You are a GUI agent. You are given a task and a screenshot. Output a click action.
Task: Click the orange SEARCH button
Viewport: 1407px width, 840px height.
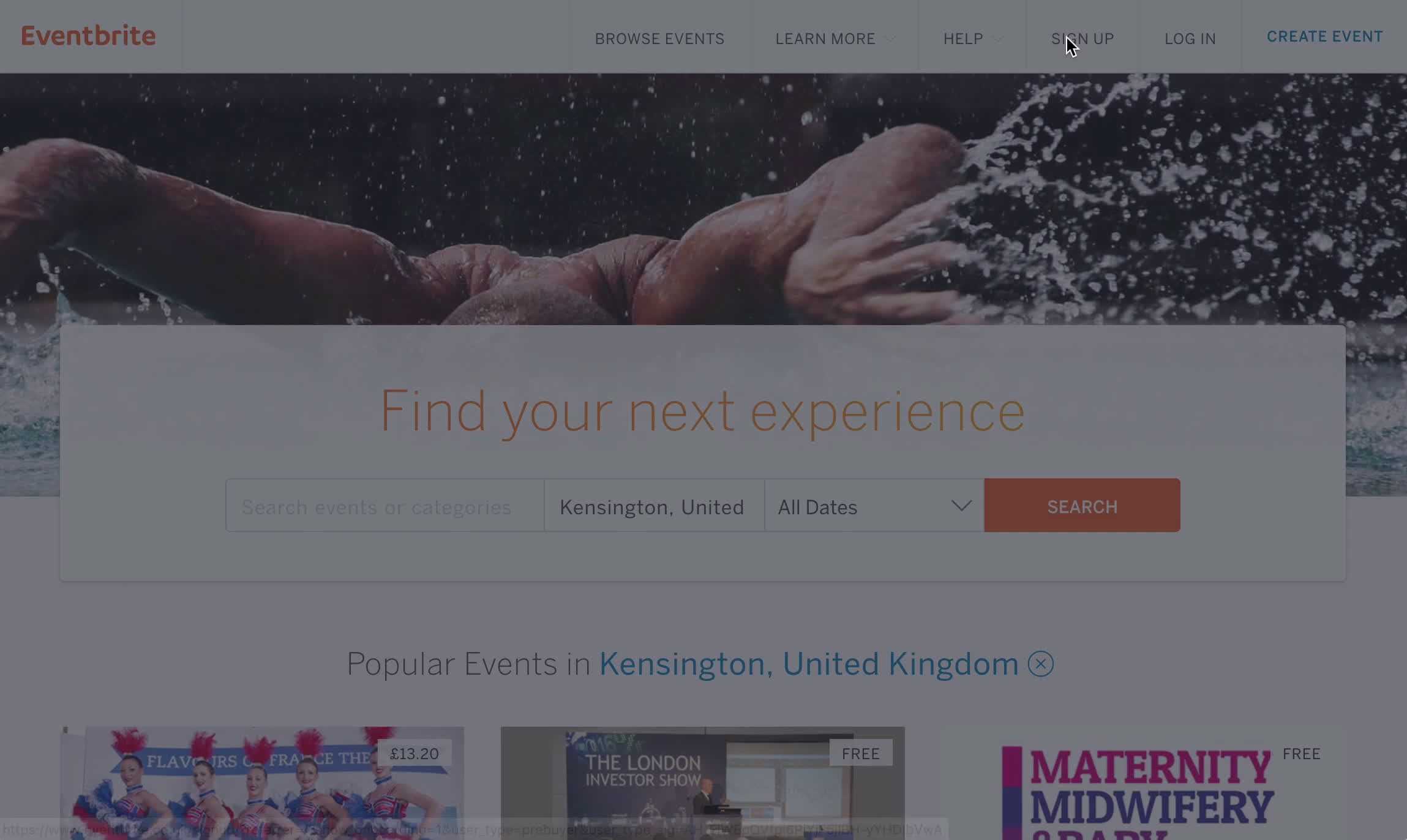tap(1082, 505)
